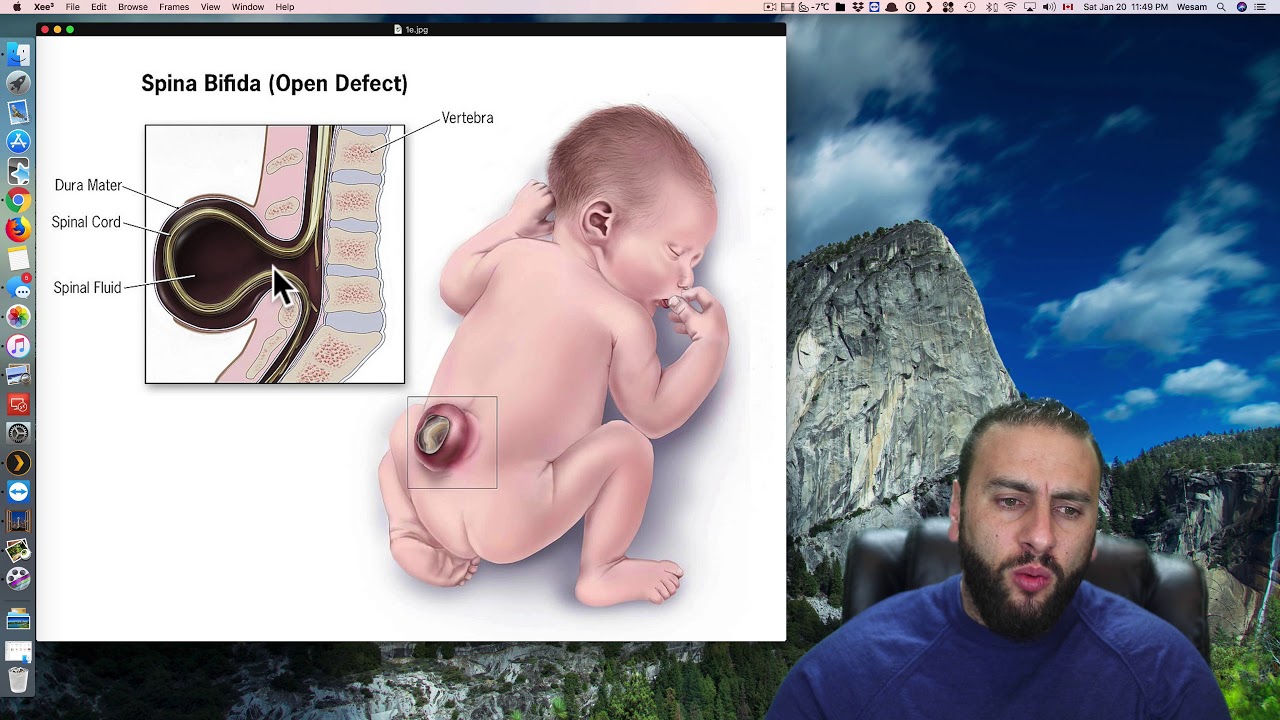The height and width of the screenshot is (720, 1280).
Task: Open the Bluetooth status menu
Action: coord(991,7)
